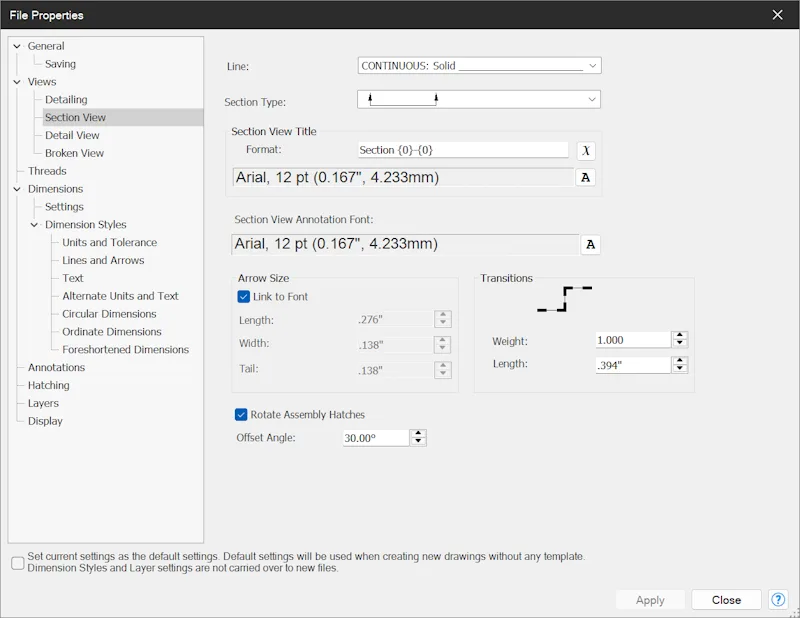Click the Transitions Weight input field
This screenshot has width=800, height=618.
click(x=633, y=340)
